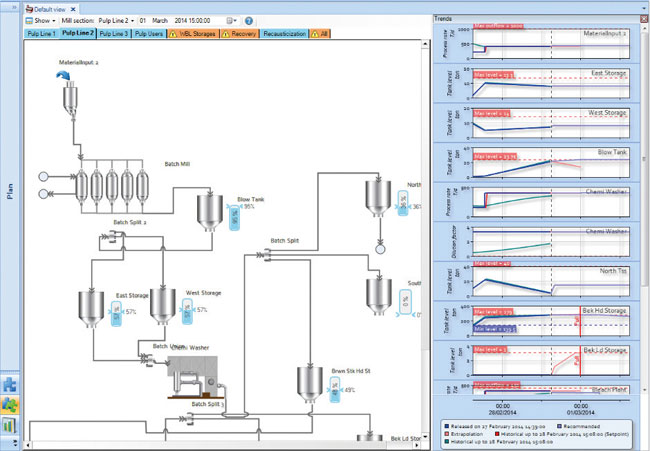Select the West Storage tank icon

coord(162,308)
